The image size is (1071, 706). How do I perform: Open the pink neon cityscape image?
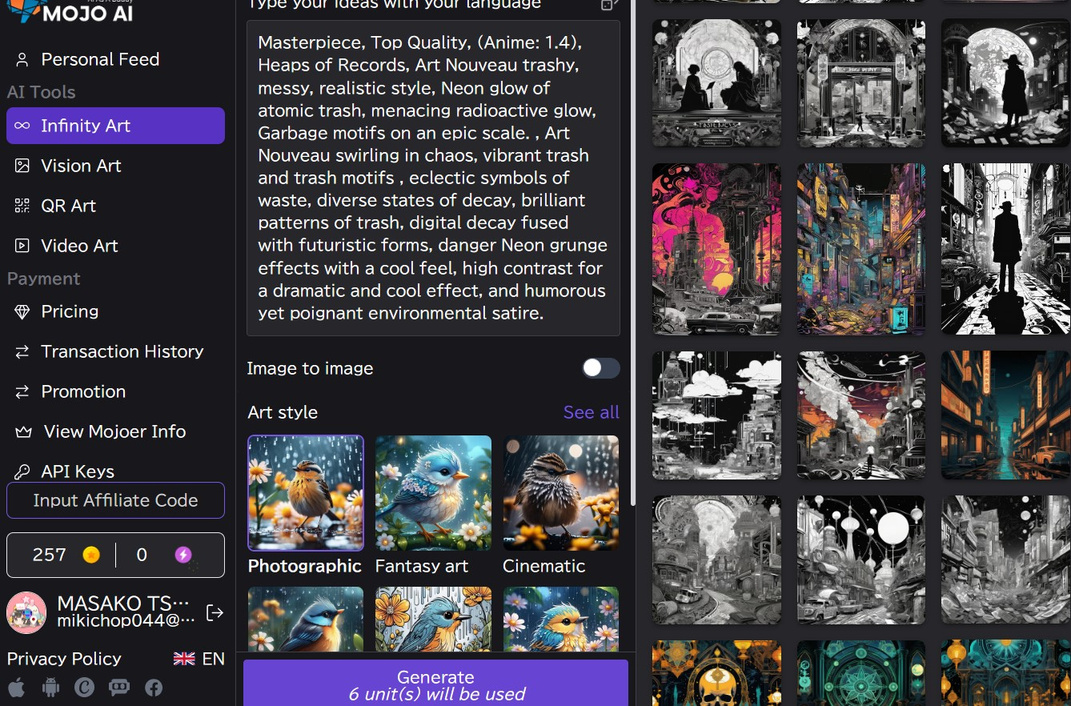tap(717, 249)
